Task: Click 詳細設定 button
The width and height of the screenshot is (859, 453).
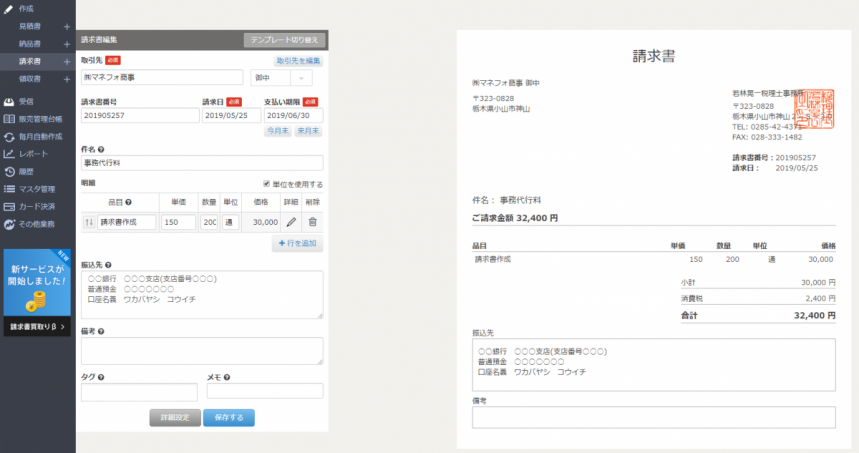Action: [x=175, y=417]
